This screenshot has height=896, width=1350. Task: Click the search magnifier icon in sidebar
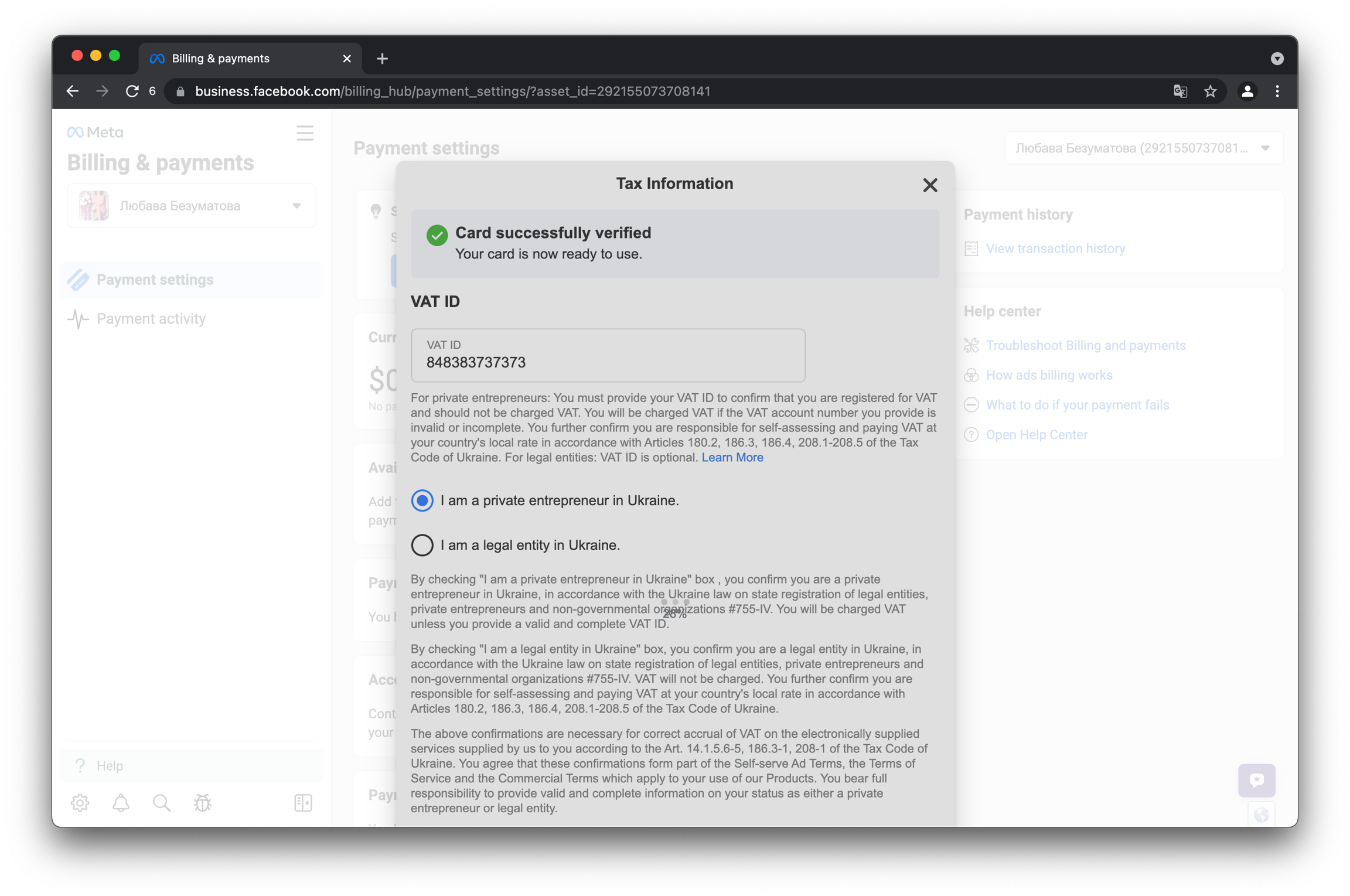(x=162, y=802)
